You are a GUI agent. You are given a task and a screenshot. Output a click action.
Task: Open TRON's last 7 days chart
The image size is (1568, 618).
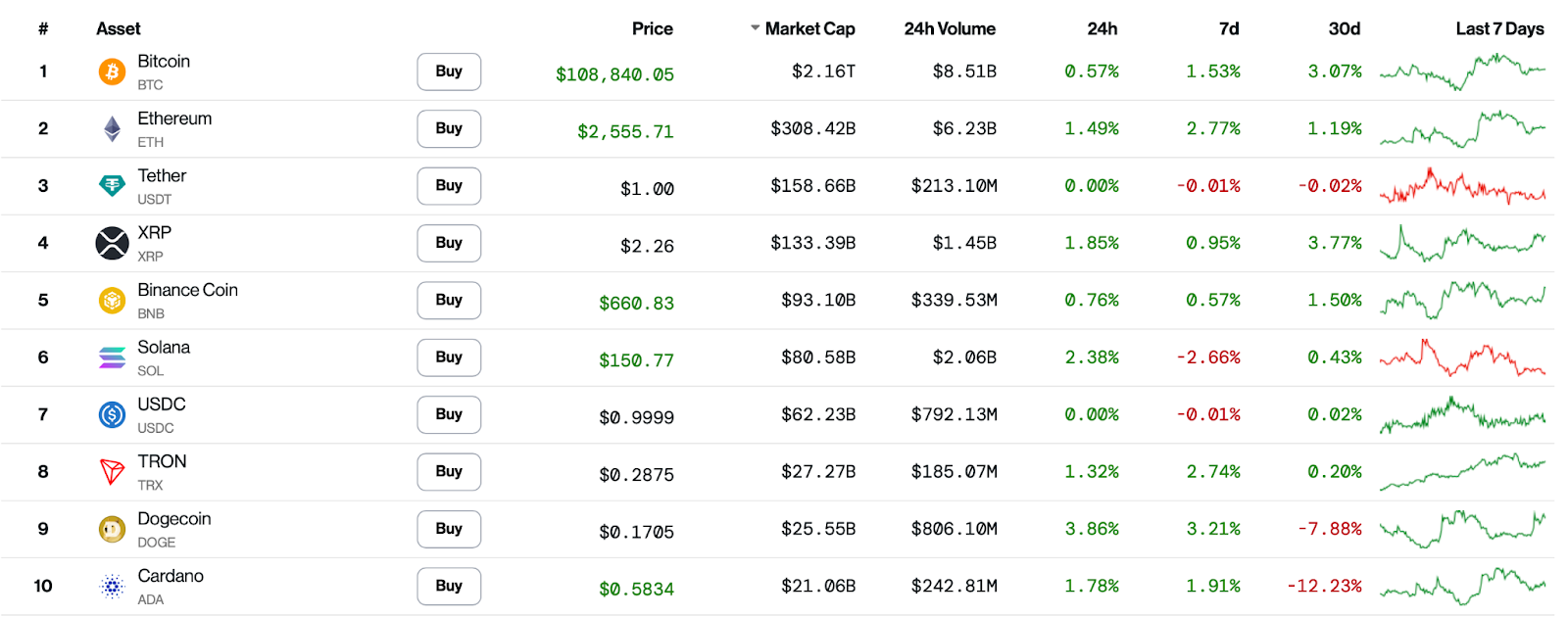pos(1462,471)
